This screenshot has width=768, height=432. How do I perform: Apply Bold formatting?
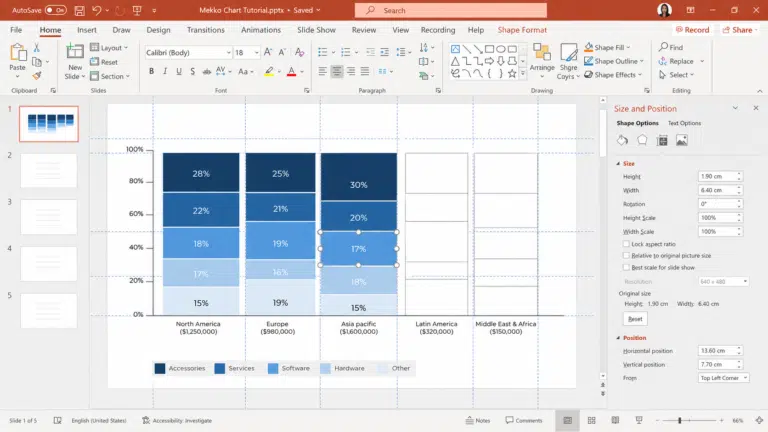pos(151,72)
